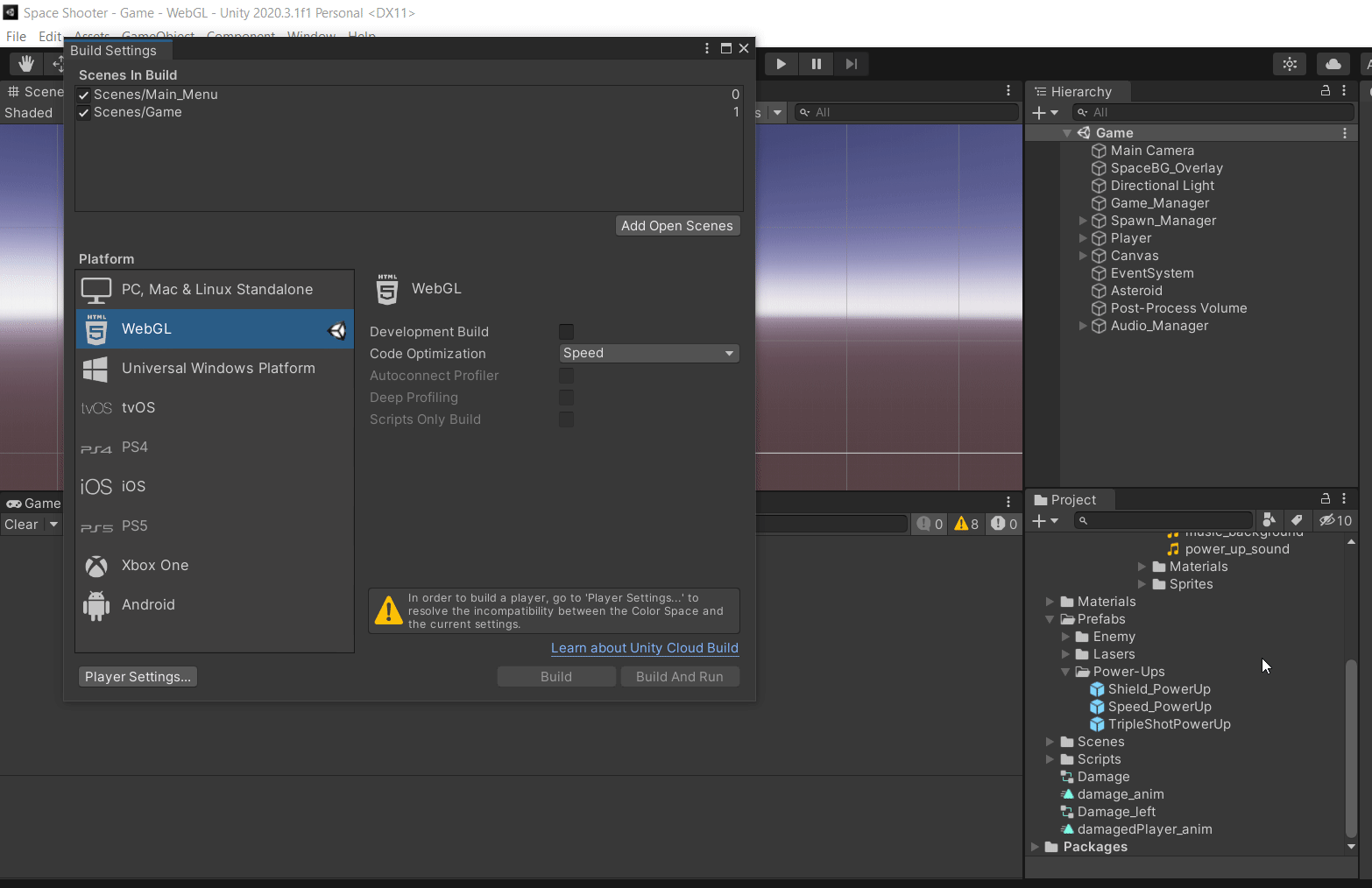Open Player Settings from Build Settings
Image resolution: width=1372 pixels, height=888 pixels.
click(138, 677)
